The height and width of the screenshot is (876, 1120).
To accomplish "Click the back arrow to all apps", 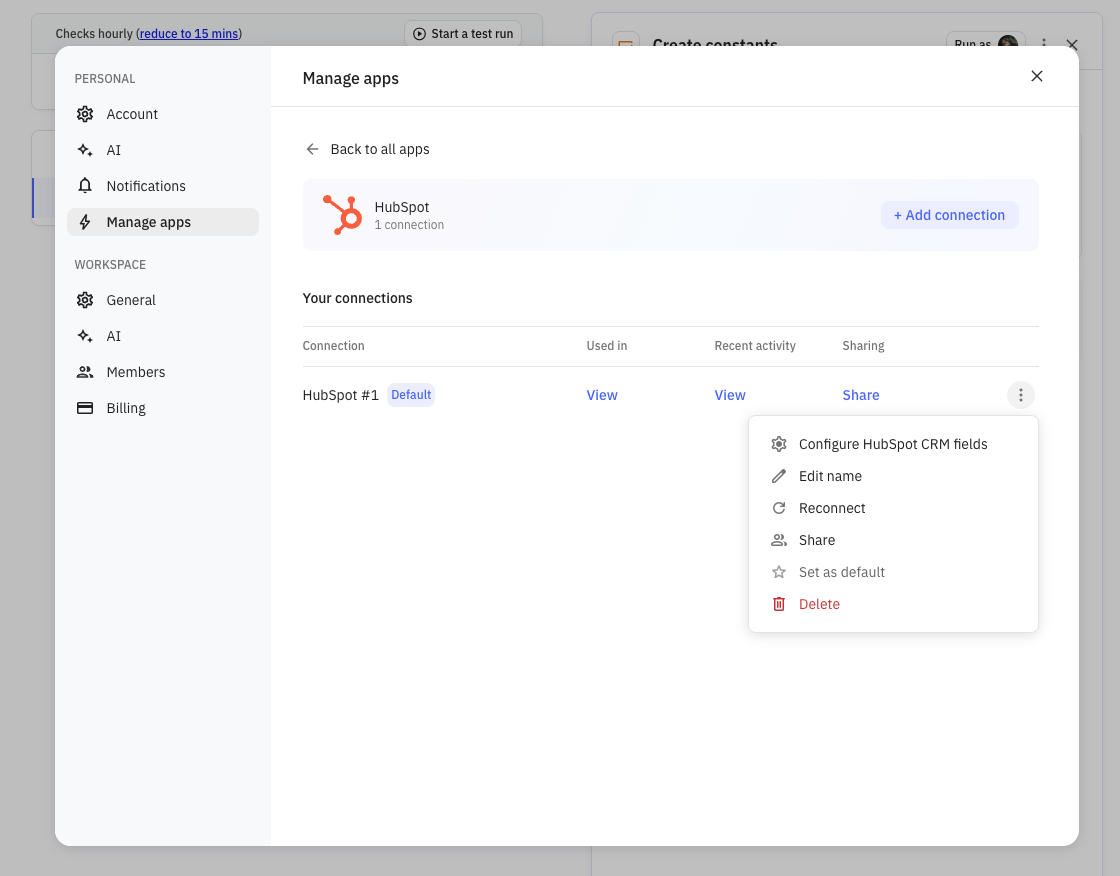I will (x=312, y=149).
